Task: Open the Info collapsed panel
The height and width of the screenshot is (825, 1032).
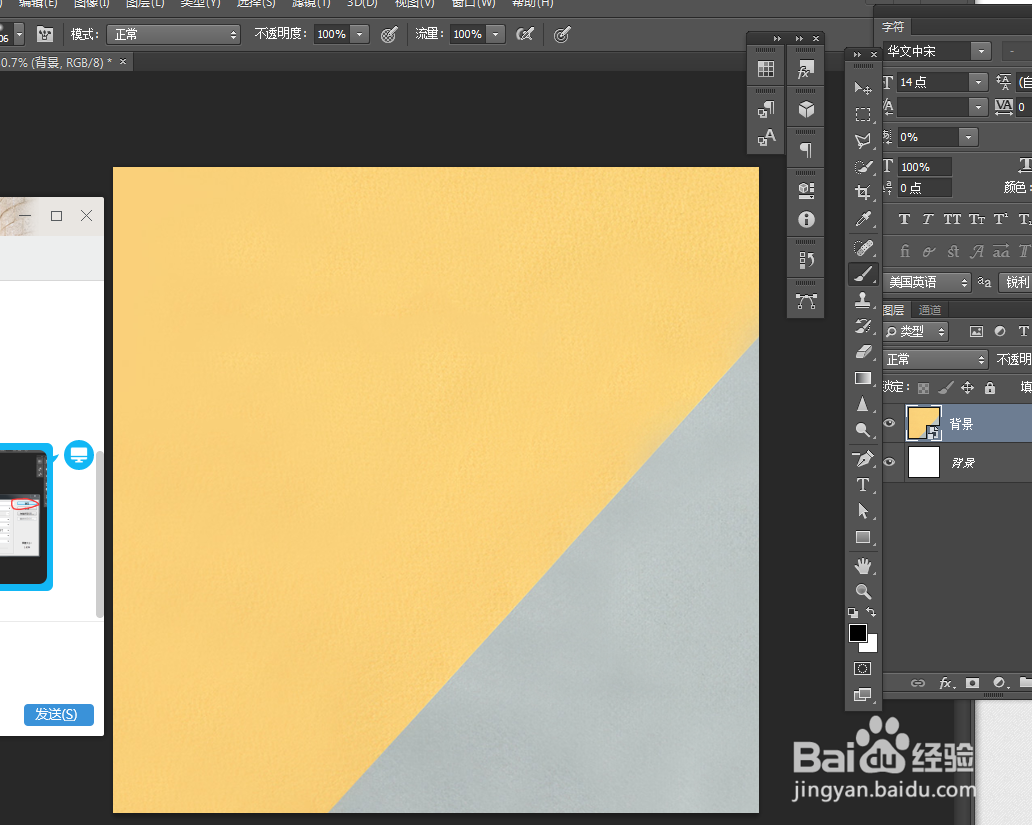Action: pos(806,219)
